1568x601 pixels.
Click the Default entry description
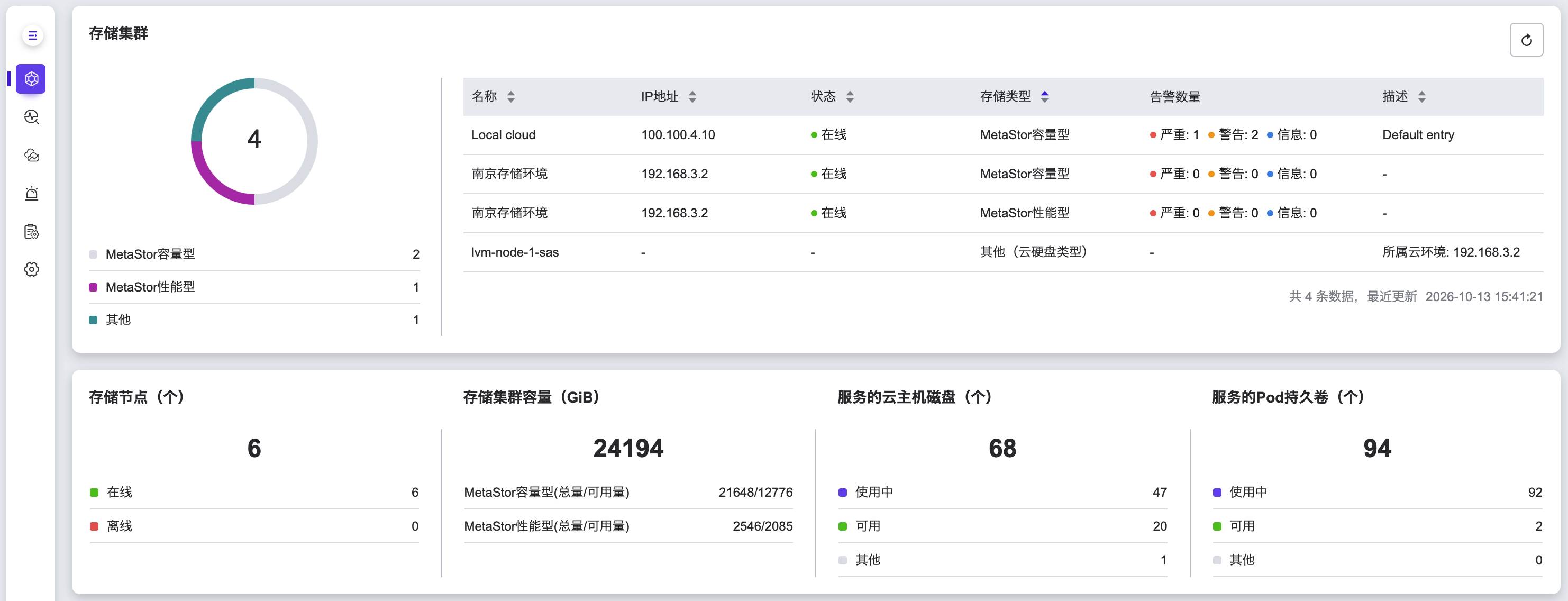[1418, 134]
